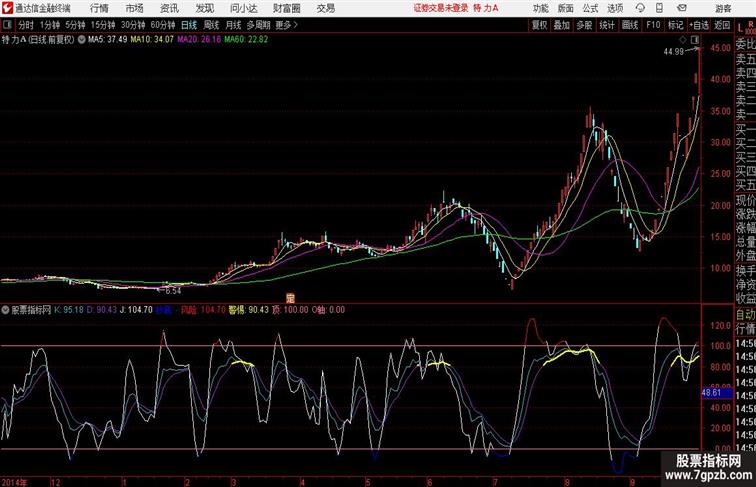Click the MA5: 37.49 indicator label
This screenshot has height=487, width=756.
tap(108, 40)
